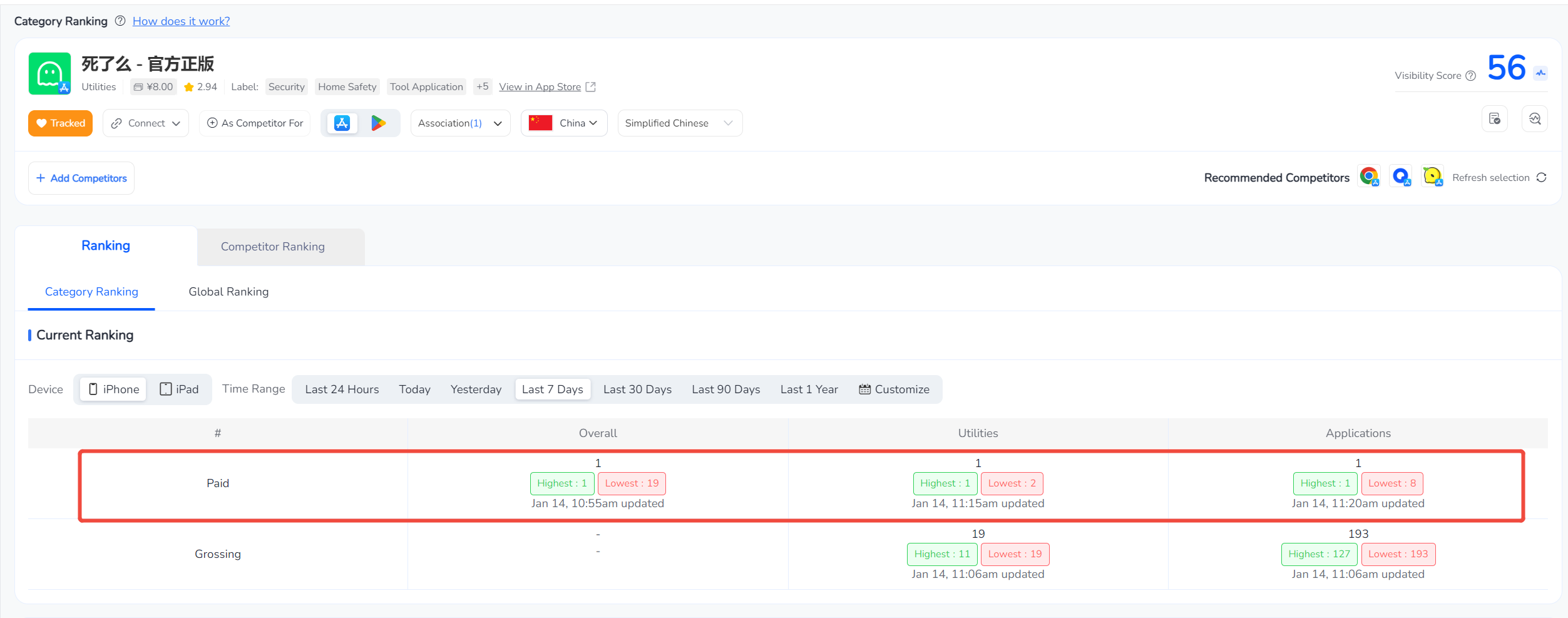Select the iPhone device option
1568x618 pixels.
(114, 389)
